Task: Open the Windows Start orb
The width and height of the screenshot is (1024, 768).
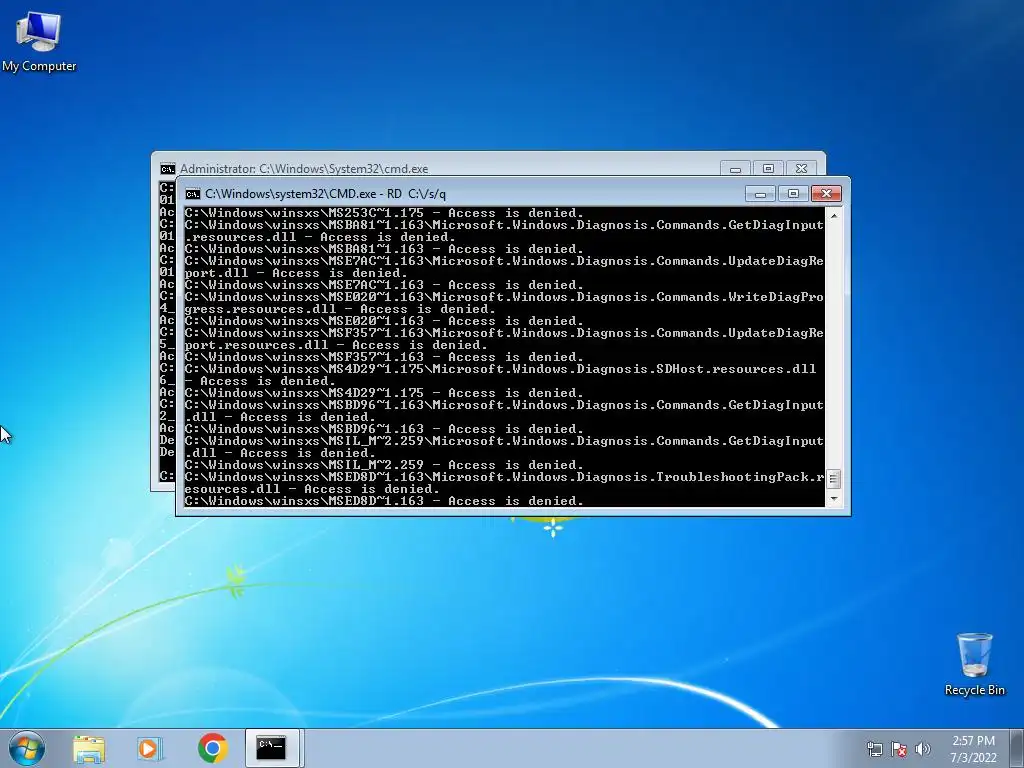Action: (27, 748)
